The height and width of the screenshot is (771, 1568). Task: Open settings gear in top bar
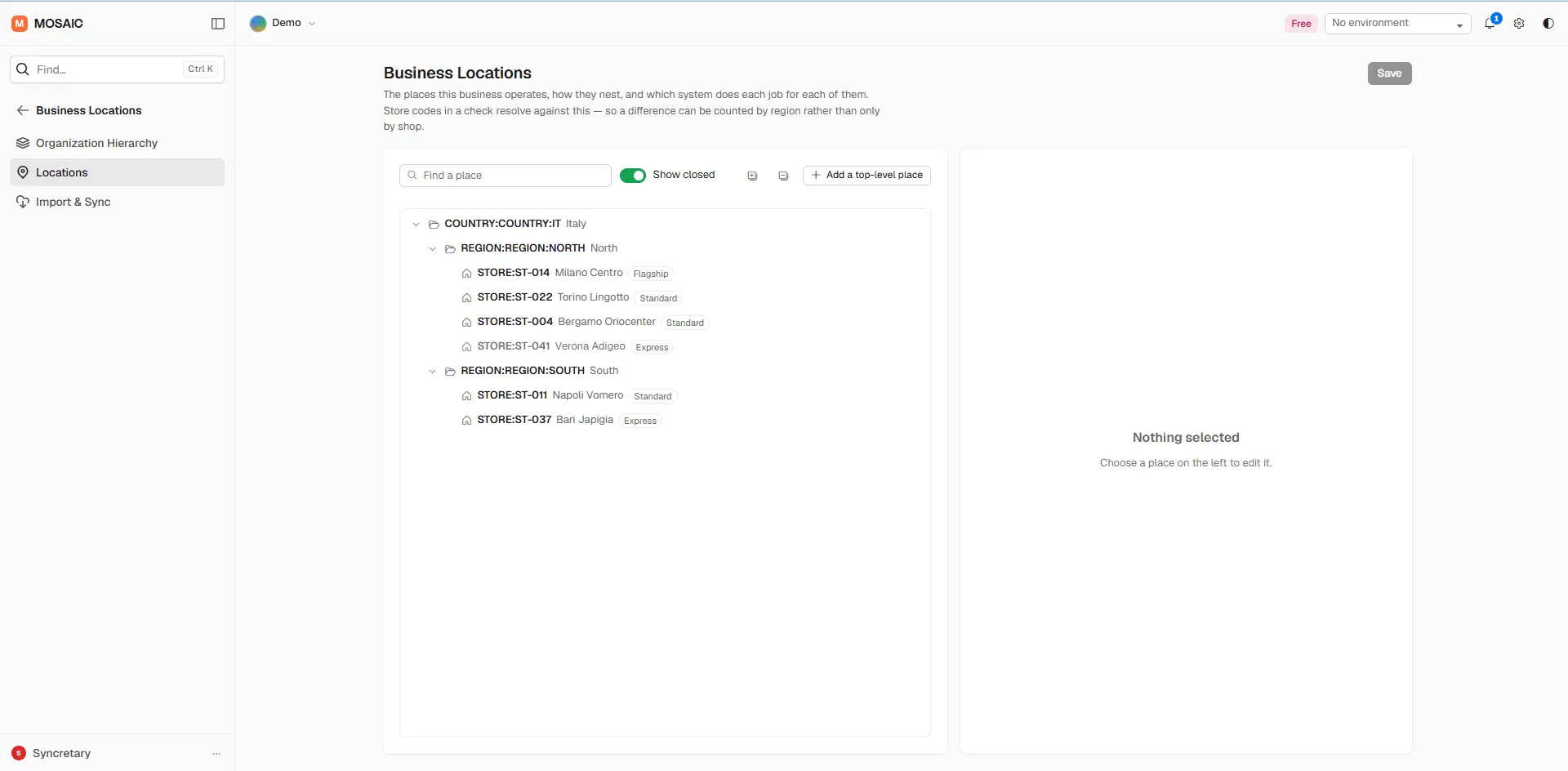(1519, 24)
